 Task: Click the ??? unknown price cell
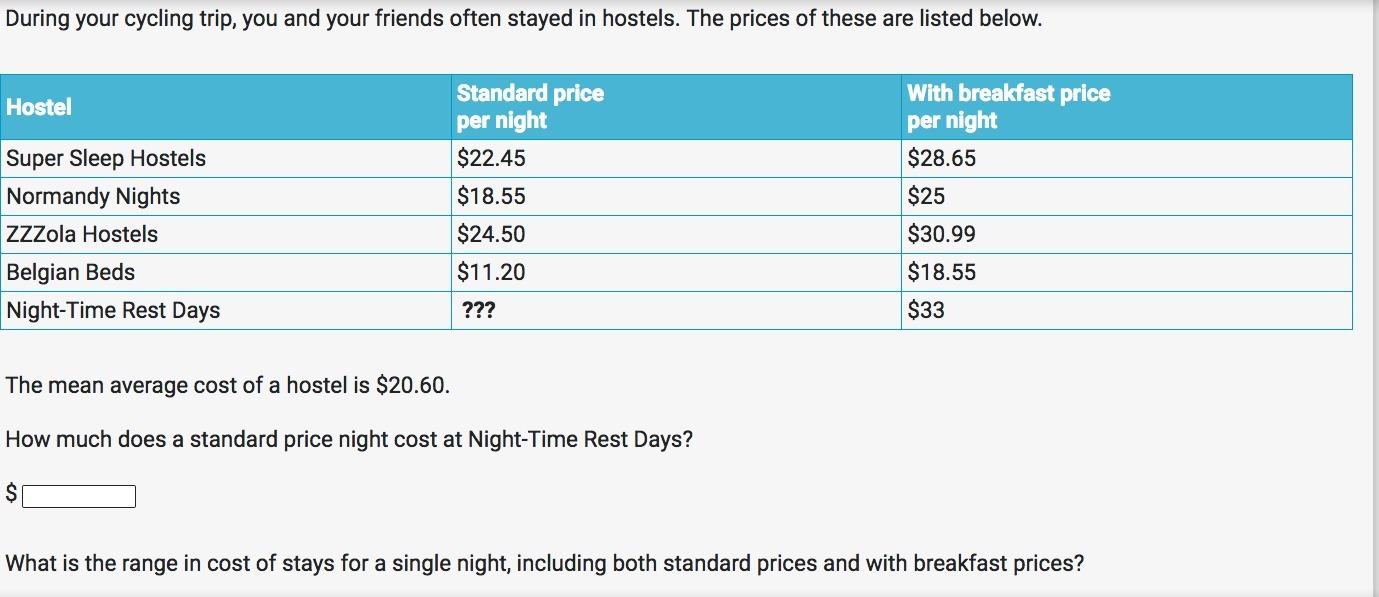478,310
